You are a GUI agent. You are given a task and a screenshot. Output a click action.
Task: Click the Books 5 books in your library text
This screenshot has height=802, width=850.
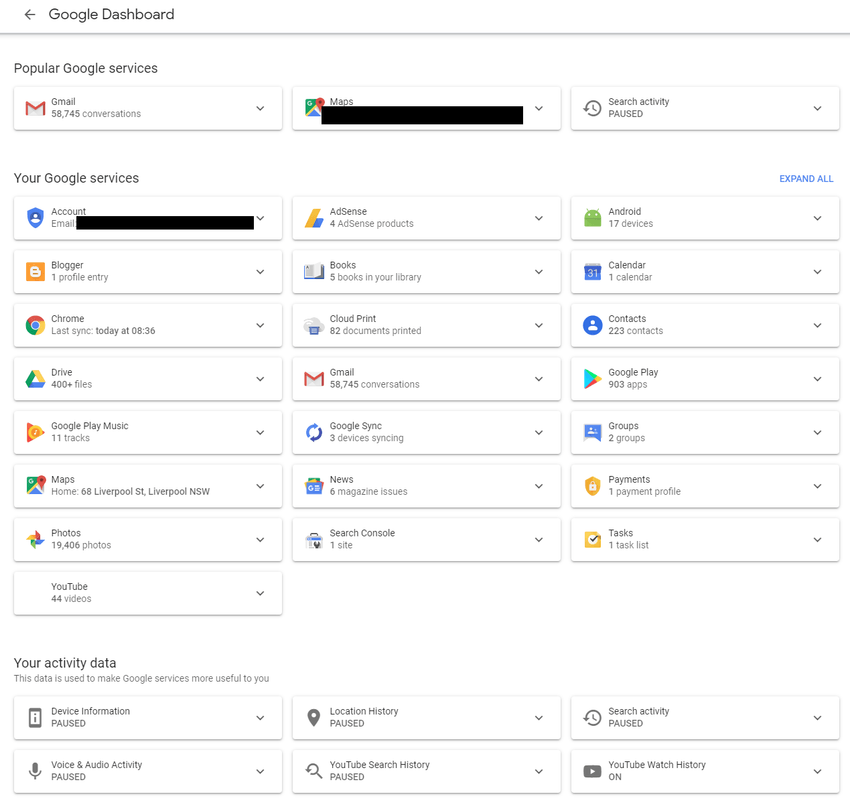(375, 277)
